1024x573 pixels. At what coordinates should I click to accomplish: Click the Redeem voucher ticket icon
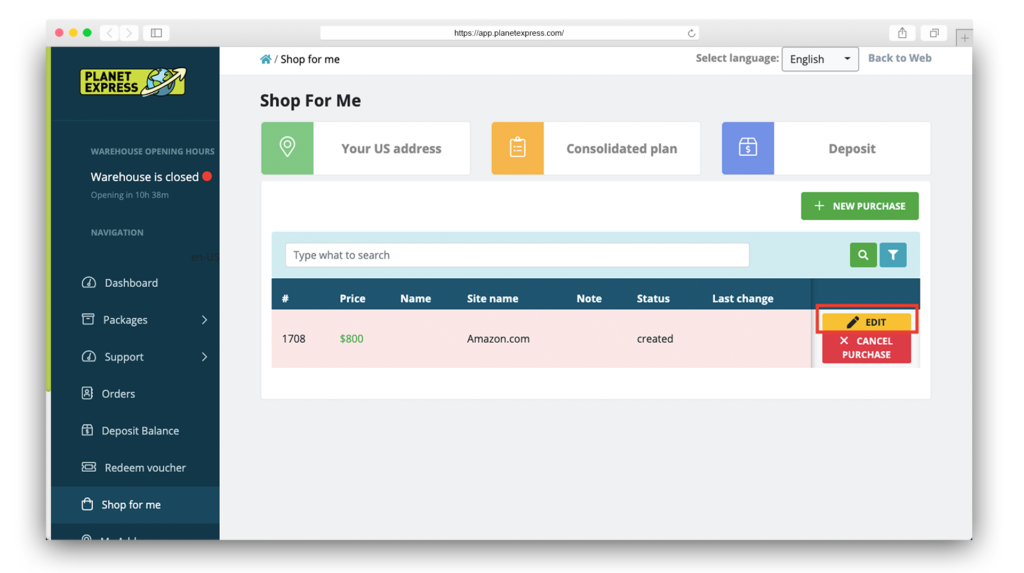(89, 467)
